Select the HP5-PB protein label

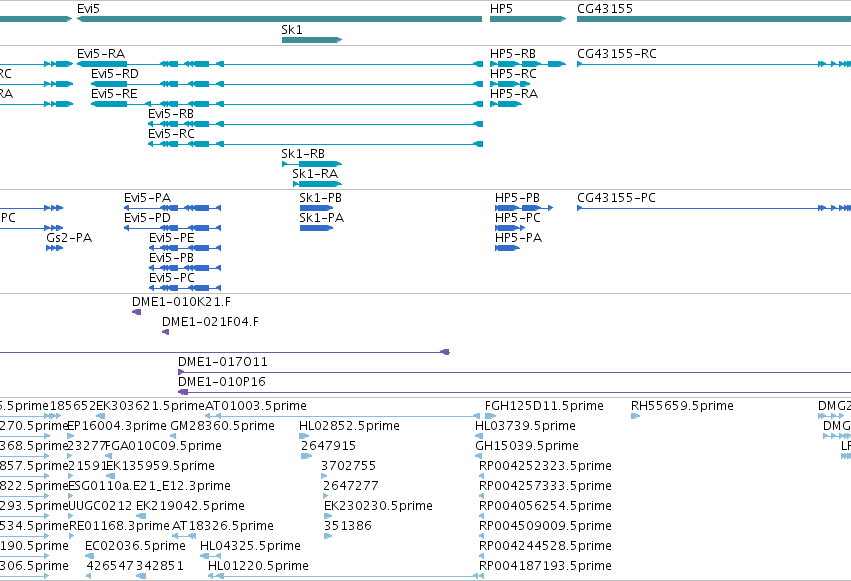pyautogui.click(x=517, y=198)
